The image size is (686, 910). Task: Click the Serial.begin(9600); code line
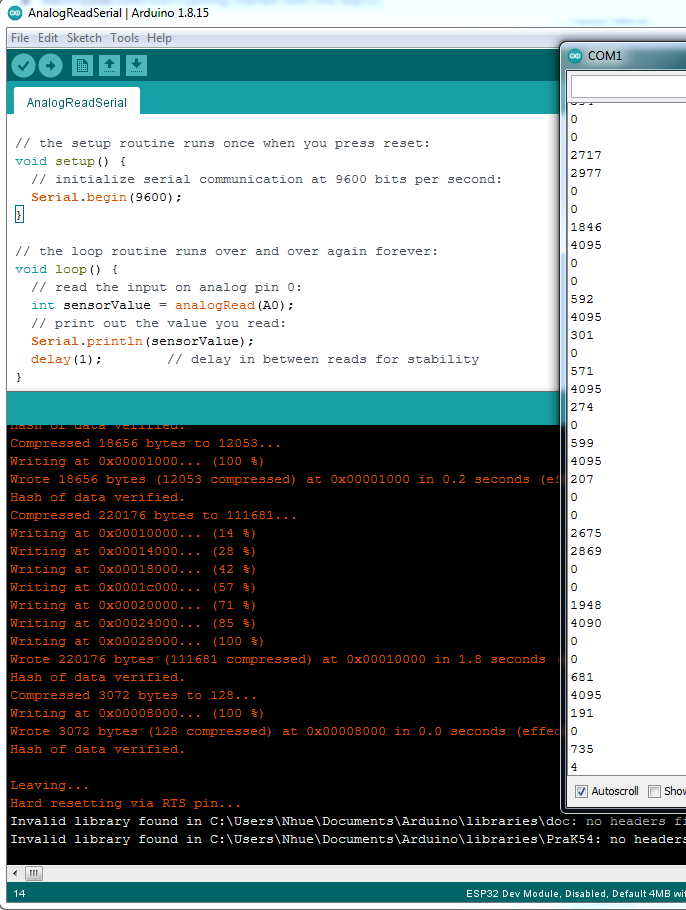pos(106,197)
